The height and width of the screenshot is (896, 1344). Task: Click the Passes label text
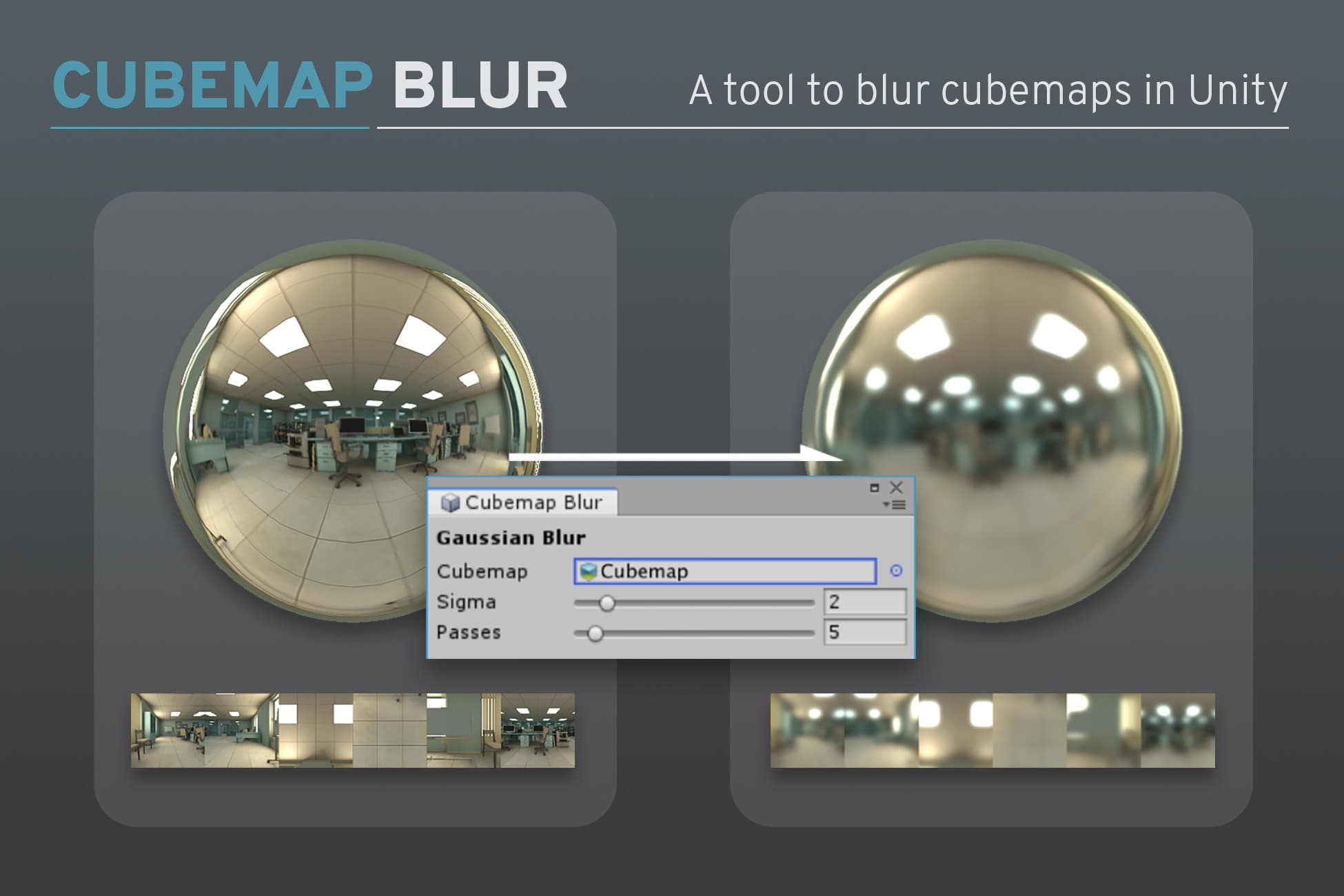pyautogui.click(x=469, y=633)
